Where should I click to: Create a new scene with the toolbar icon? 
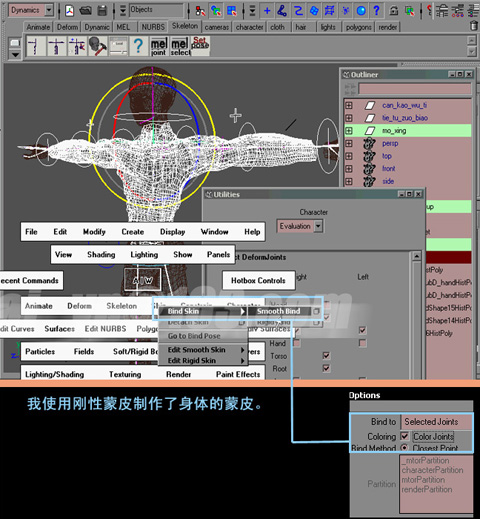point(69,11)
